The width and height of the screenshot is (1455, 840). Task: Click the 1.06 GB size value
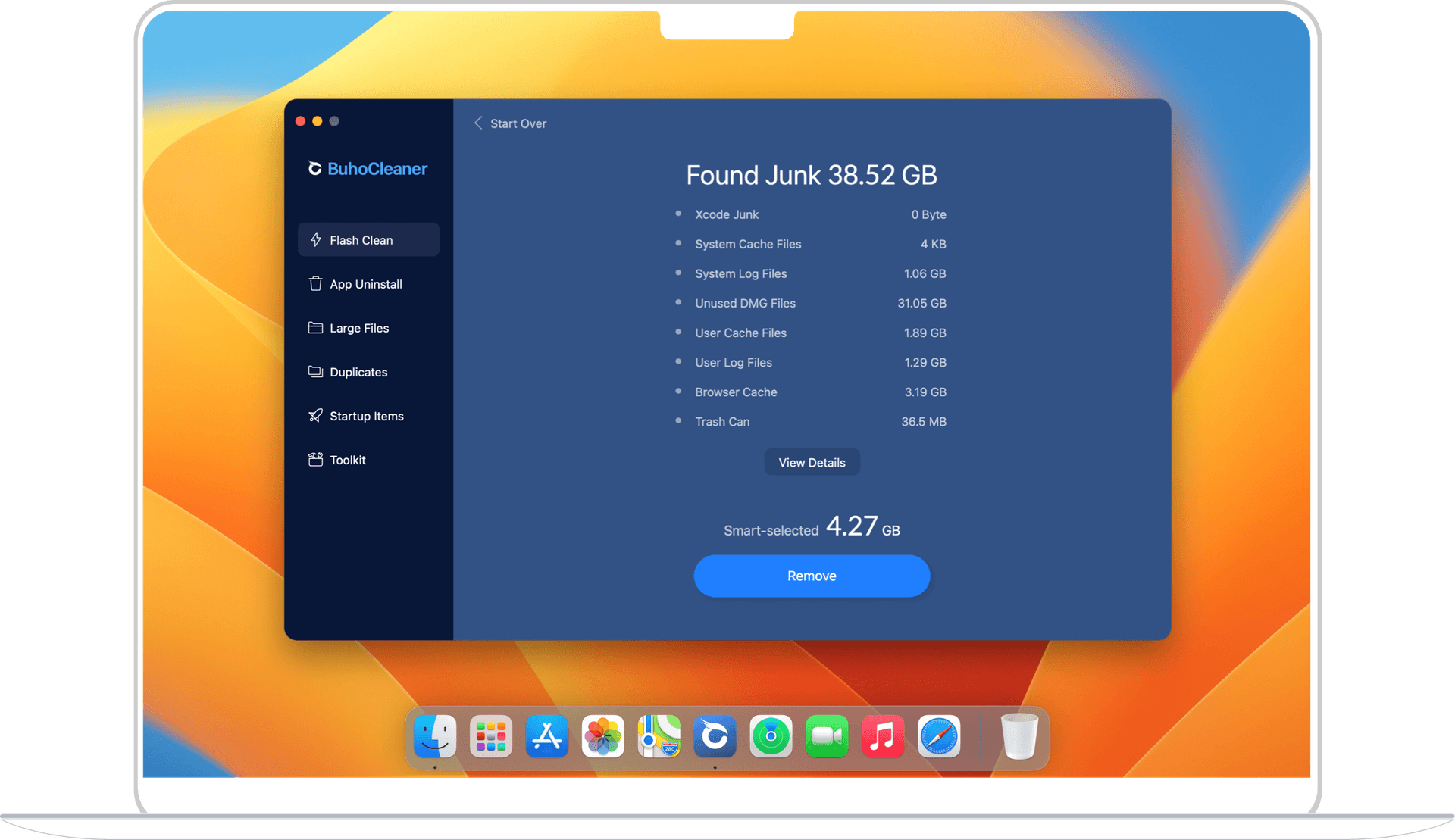(925, 273)
